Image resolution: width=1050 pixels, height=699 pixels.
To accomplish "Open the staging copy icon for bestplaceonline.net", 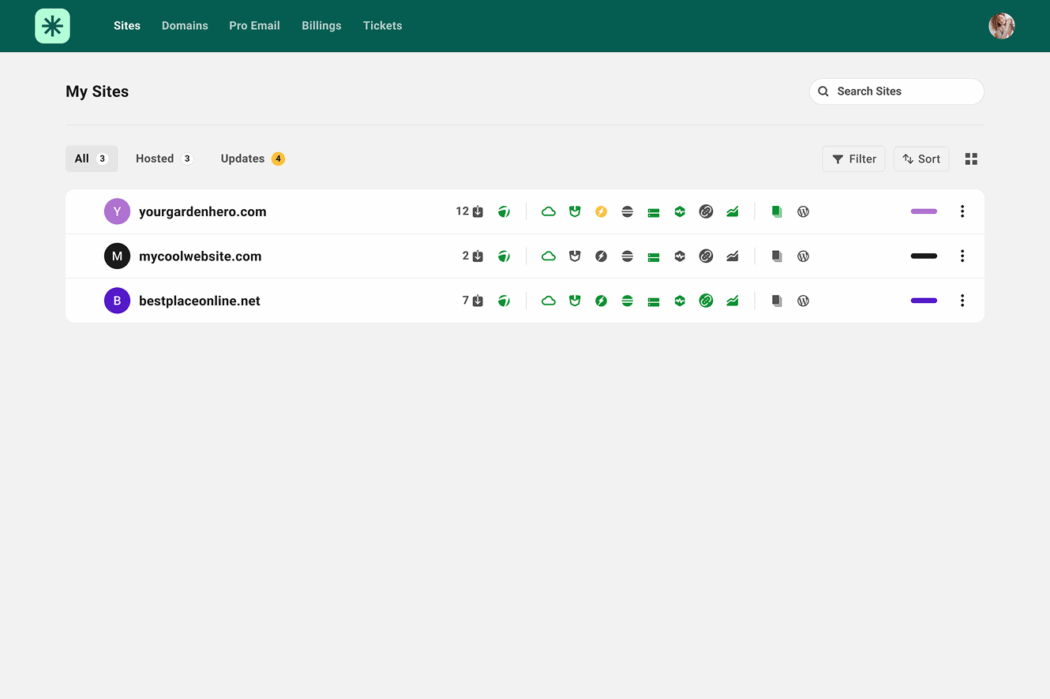I will [x=777, y=300].
